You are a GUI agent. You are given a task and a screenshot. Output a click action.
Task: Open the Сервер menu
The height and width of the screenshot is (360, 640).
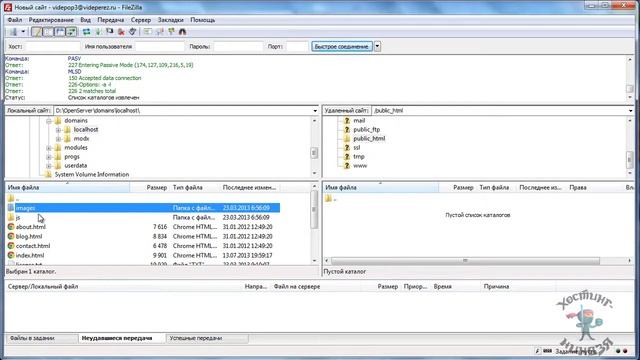click(141, 20)
